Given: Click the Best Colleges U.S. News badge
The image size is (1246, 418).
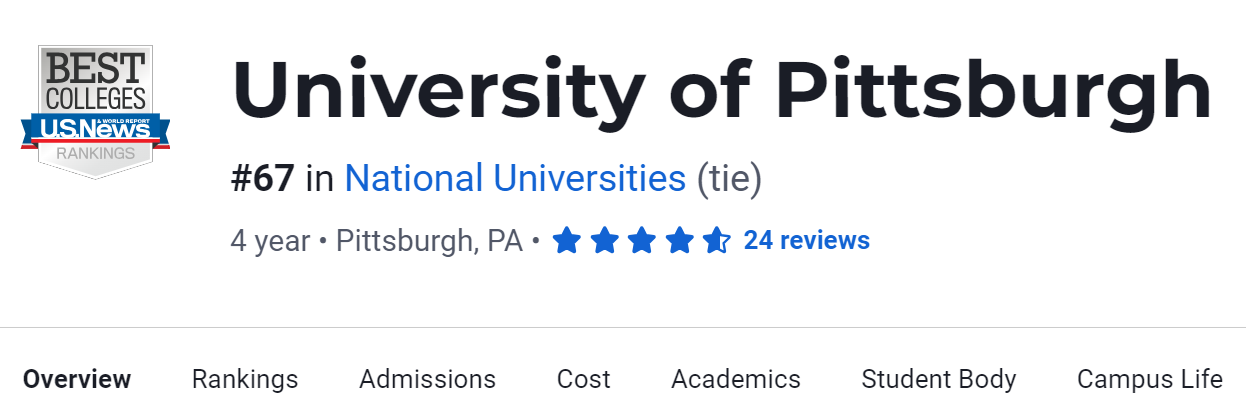Looking at the screenshot, I should (x=95, y=111).
